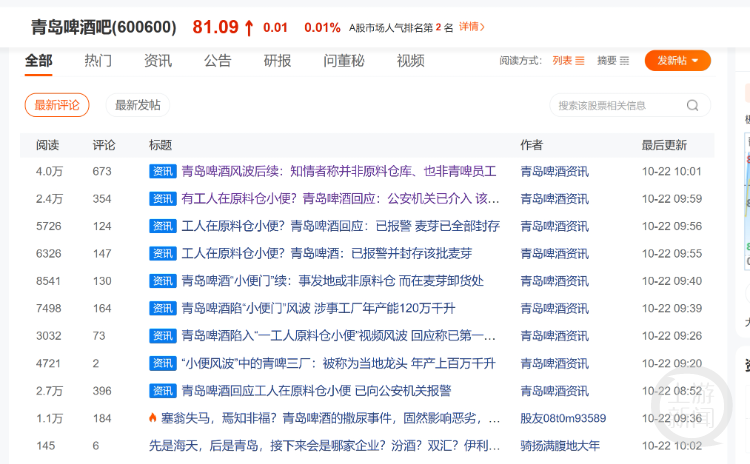Open the 发新帖 dropdown button
This screenshot has width=750, height=464.
point(677,61)
